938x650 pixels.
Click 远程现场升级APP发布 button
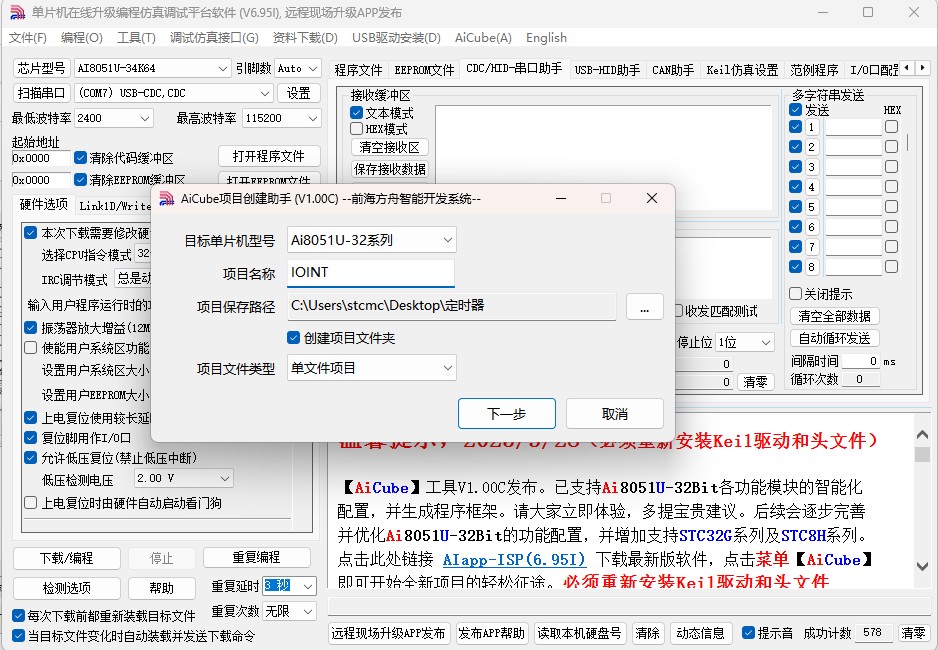(x=388, y=633)
